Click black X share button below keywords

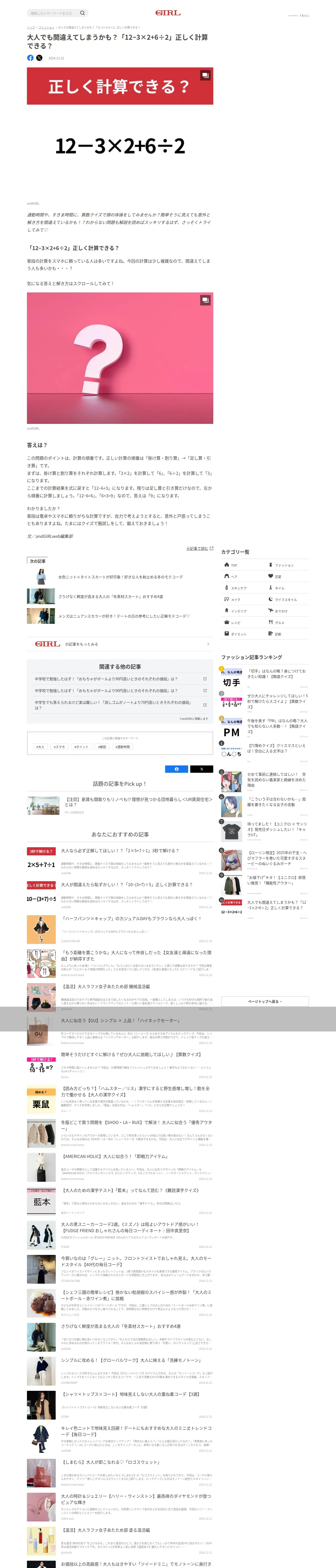pos(202,769)
